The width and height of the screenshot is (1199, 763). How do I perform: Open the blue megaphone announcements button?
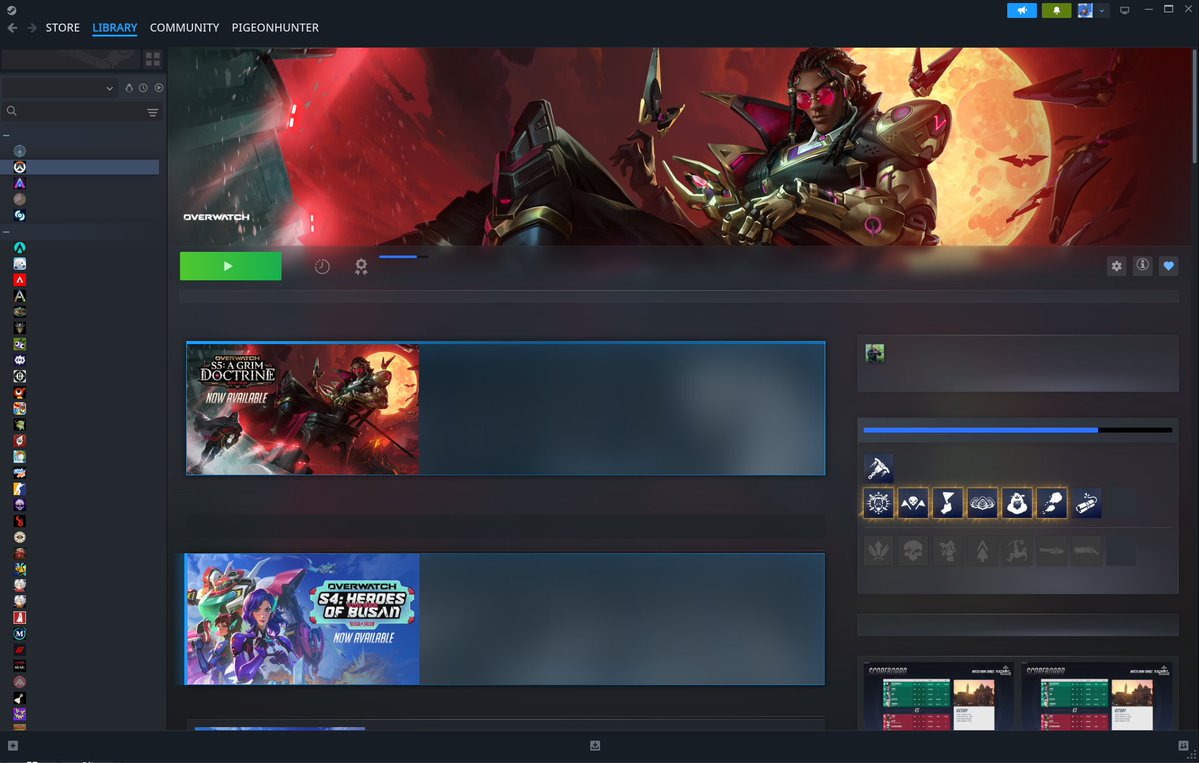[1022, 11]
